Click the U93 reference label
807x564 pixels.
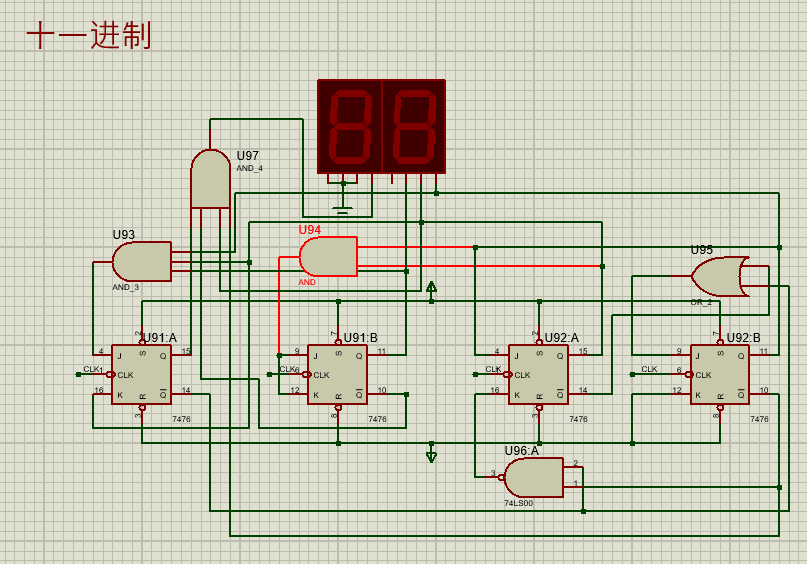(x=124, y=235)
